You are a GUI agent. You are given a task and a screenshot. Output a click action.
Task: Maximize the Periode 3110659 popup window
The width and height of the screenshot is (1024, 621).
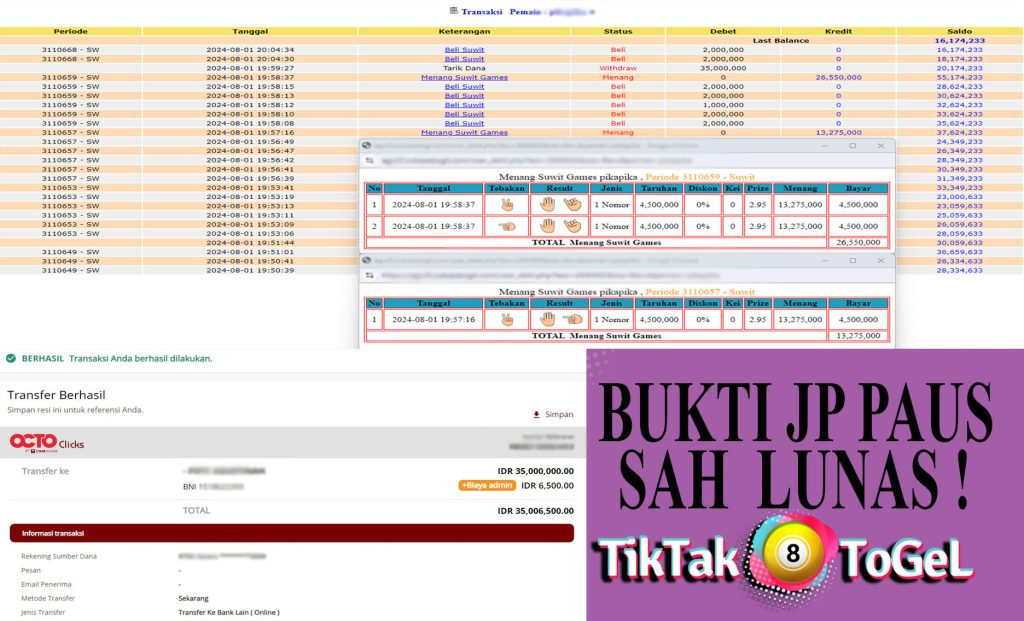coord(852,146)
